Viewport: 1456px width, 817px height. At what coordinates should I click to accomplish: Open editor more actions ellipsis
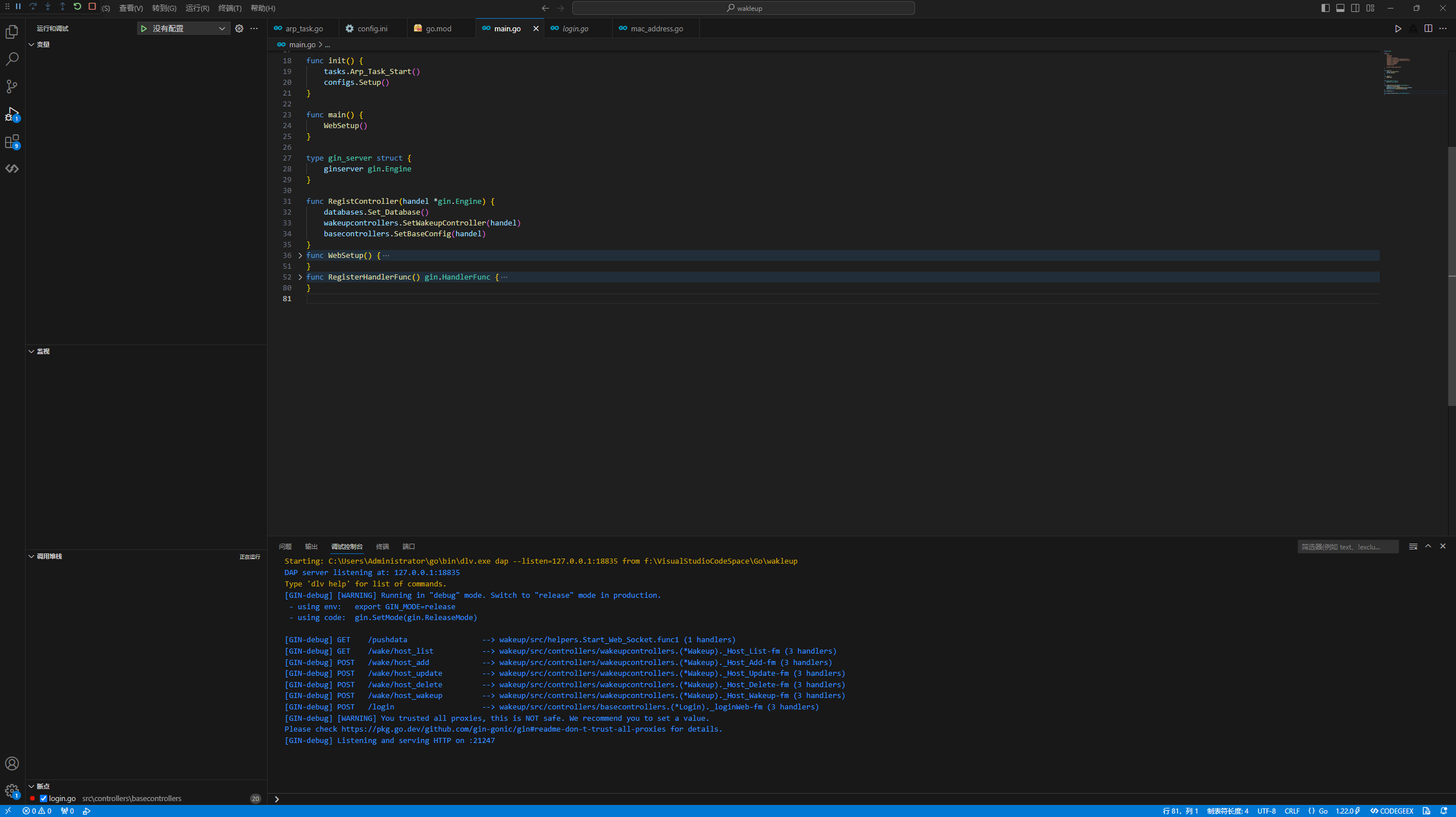tap(1443, 28)
